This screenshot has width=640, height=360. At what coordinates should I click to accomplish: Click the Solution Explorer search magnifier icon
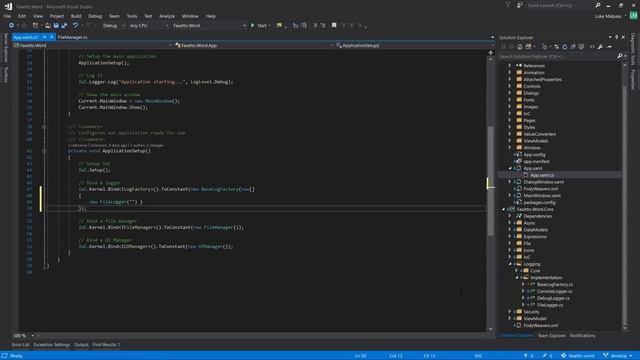point(620,56)
